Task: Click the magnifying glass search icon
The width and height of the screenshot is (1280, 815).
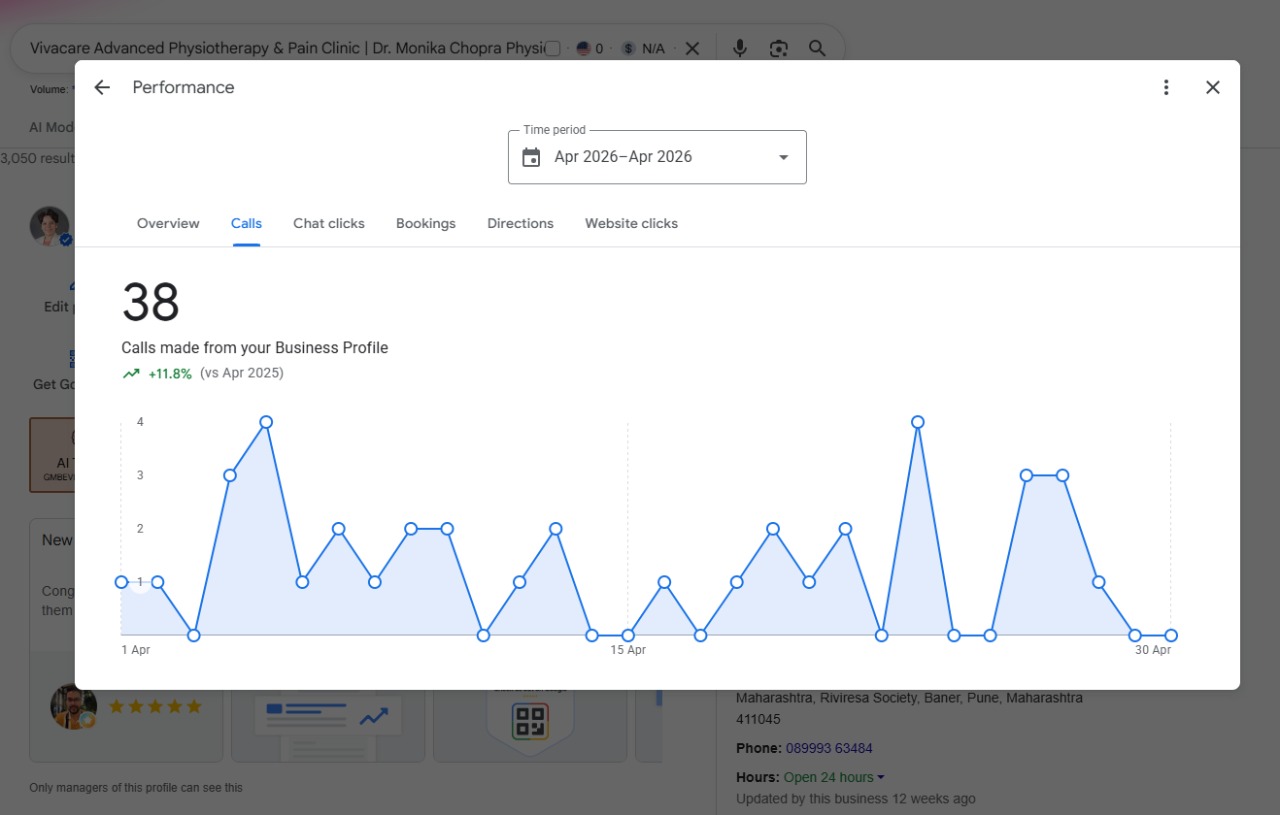Action: 817,48
